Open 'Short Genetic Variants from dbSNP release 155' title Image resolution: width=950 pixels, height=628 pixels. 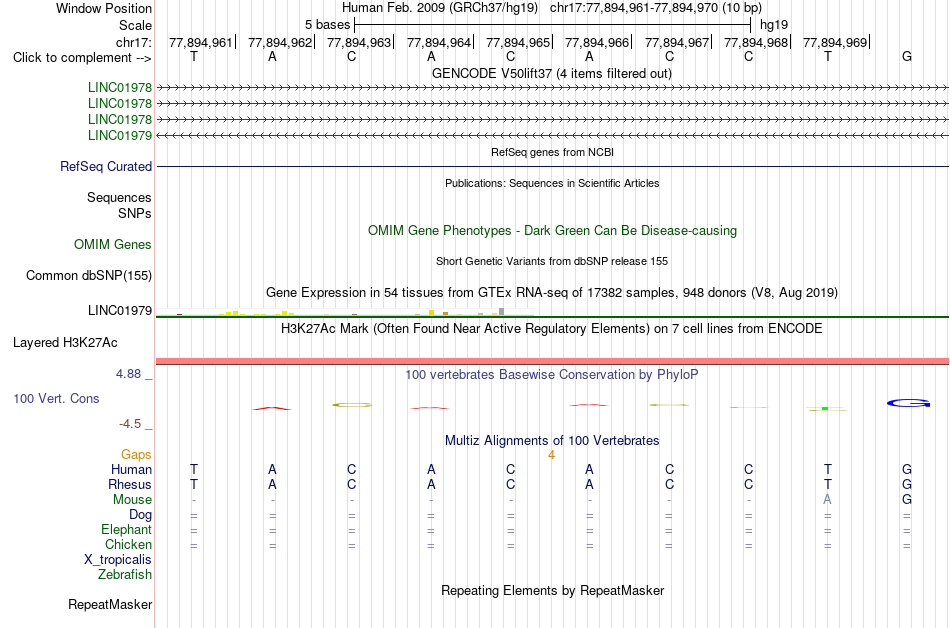coord(552,261)
